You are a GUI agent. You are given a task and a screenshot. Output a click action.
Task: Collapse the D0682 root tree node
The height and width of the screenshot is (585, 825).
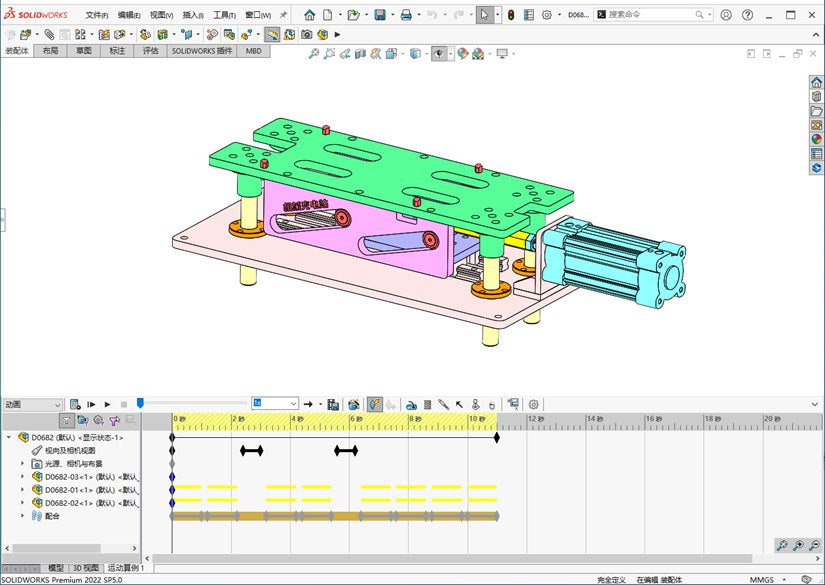pos(8,437)
